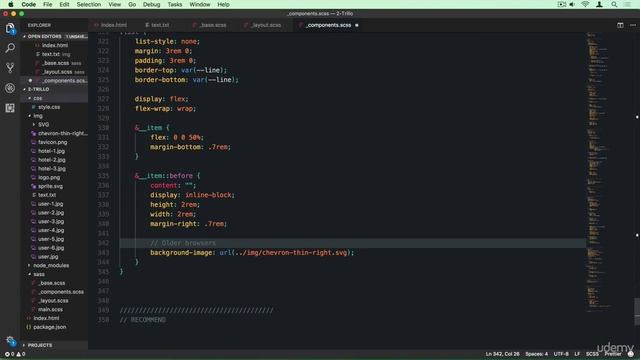The width and height of the screenshot is (640, 360).
Task: Click UTF-8 encoding in status bar
Action: coord(561,354)
